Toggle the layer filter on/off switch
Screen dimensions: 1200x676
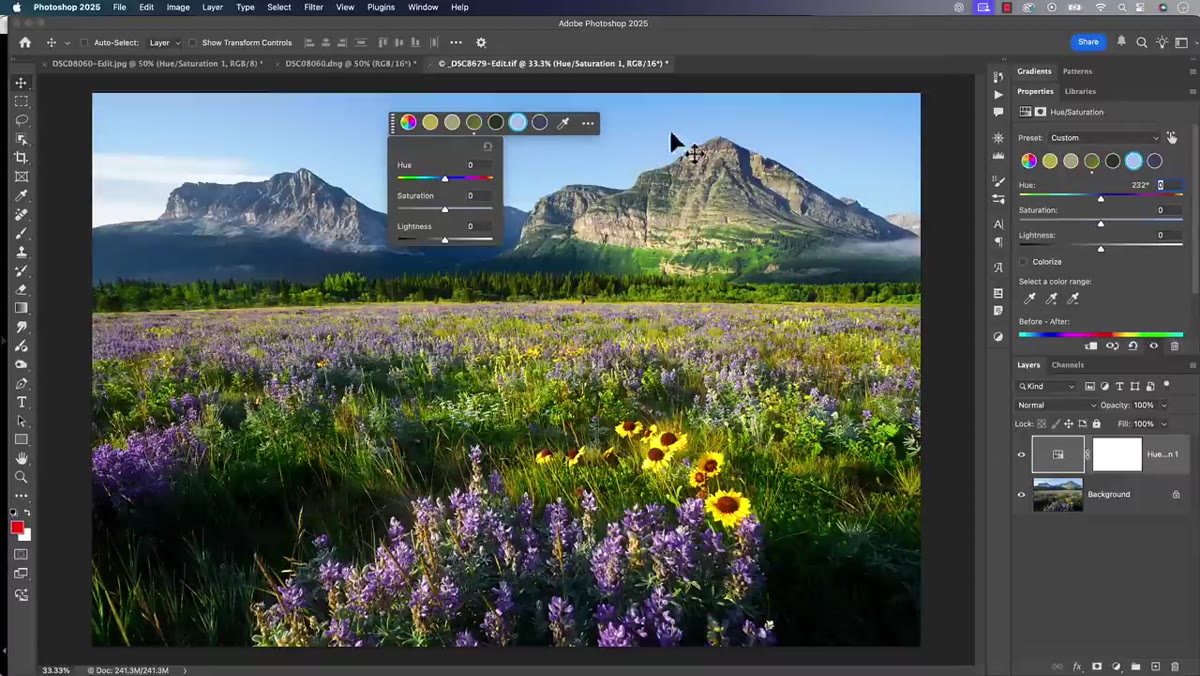[1166, 385]
